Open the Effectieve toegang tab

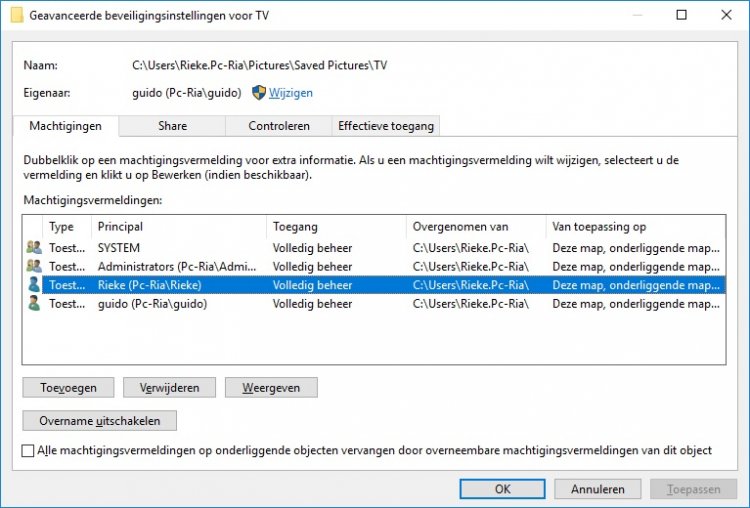click(385, 126)
